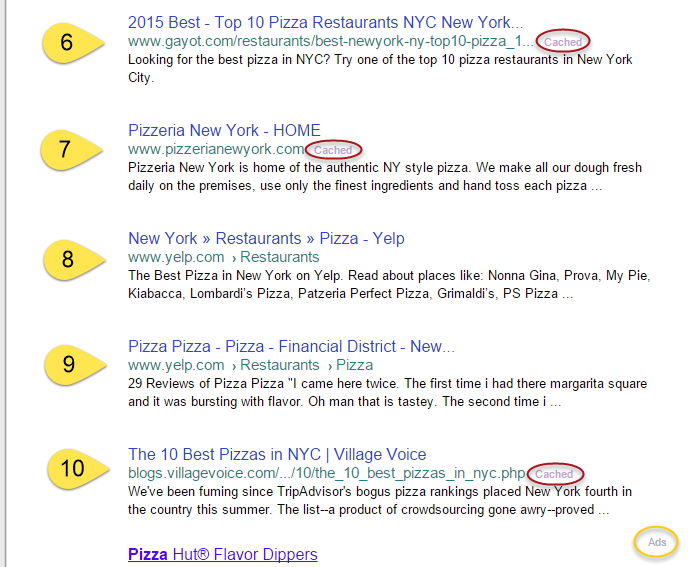Click the www.pizzerianewyork.com URL text

[215, 149]
